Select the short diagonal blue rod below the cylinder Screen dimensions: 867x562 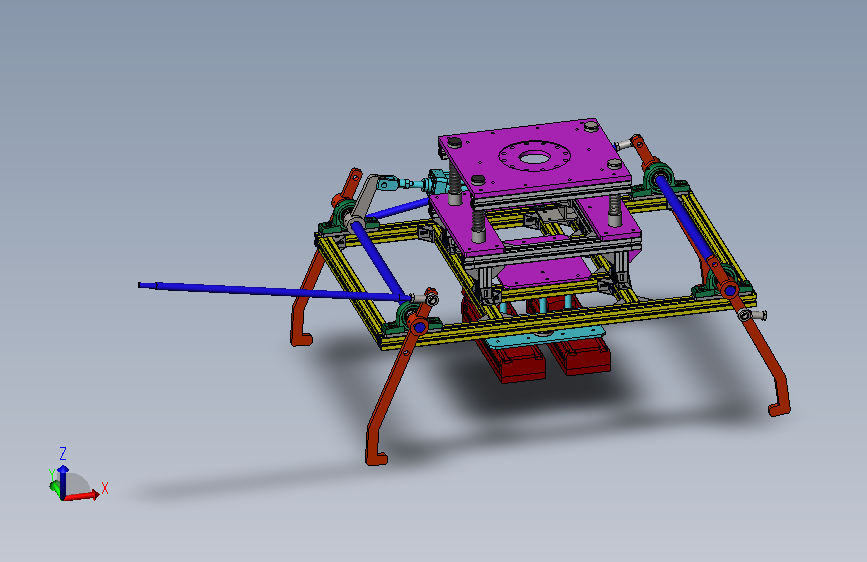point(398,208)
